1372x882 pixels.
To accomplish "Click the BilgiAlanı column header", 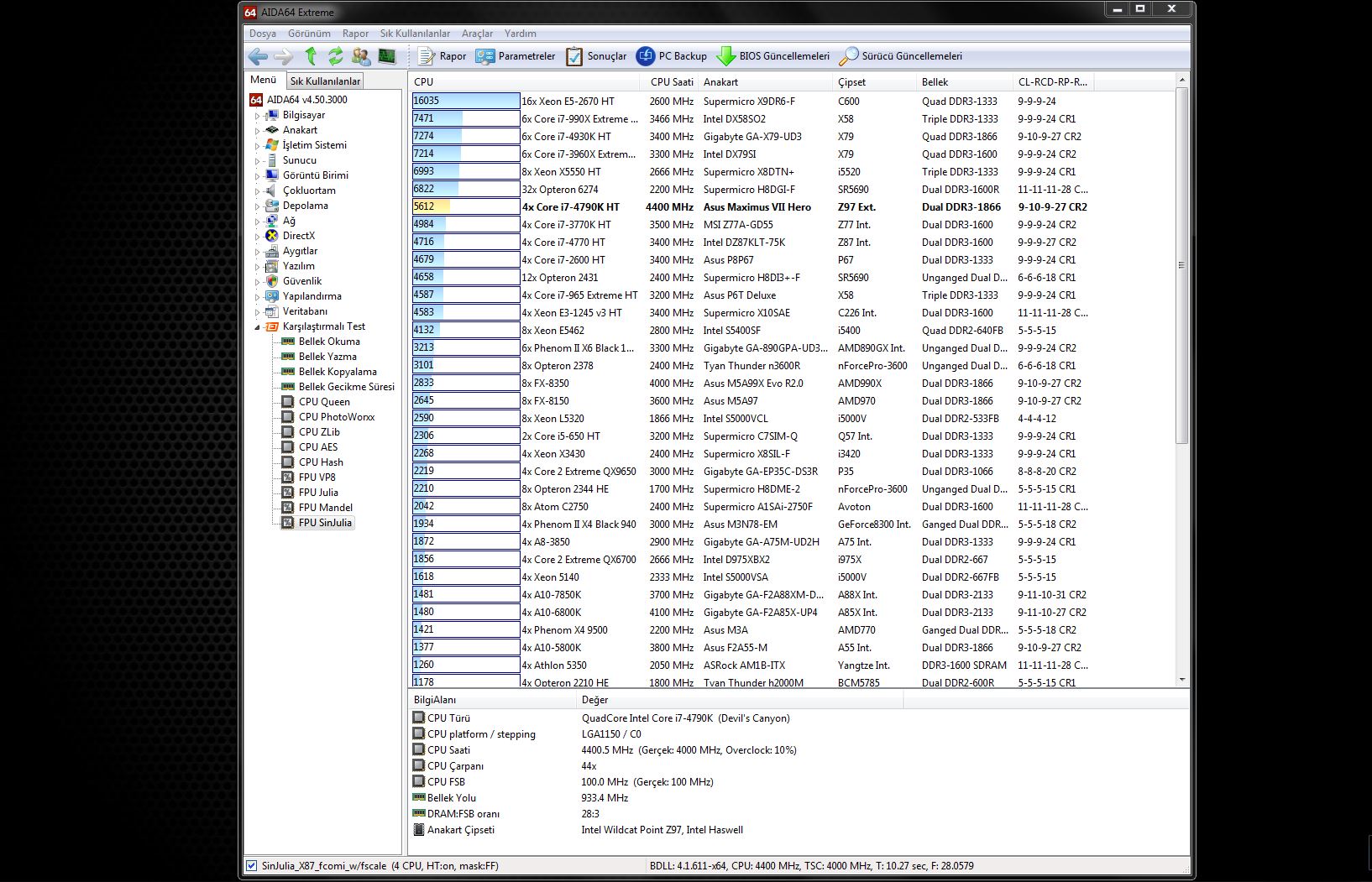I will tap(493, 699).
